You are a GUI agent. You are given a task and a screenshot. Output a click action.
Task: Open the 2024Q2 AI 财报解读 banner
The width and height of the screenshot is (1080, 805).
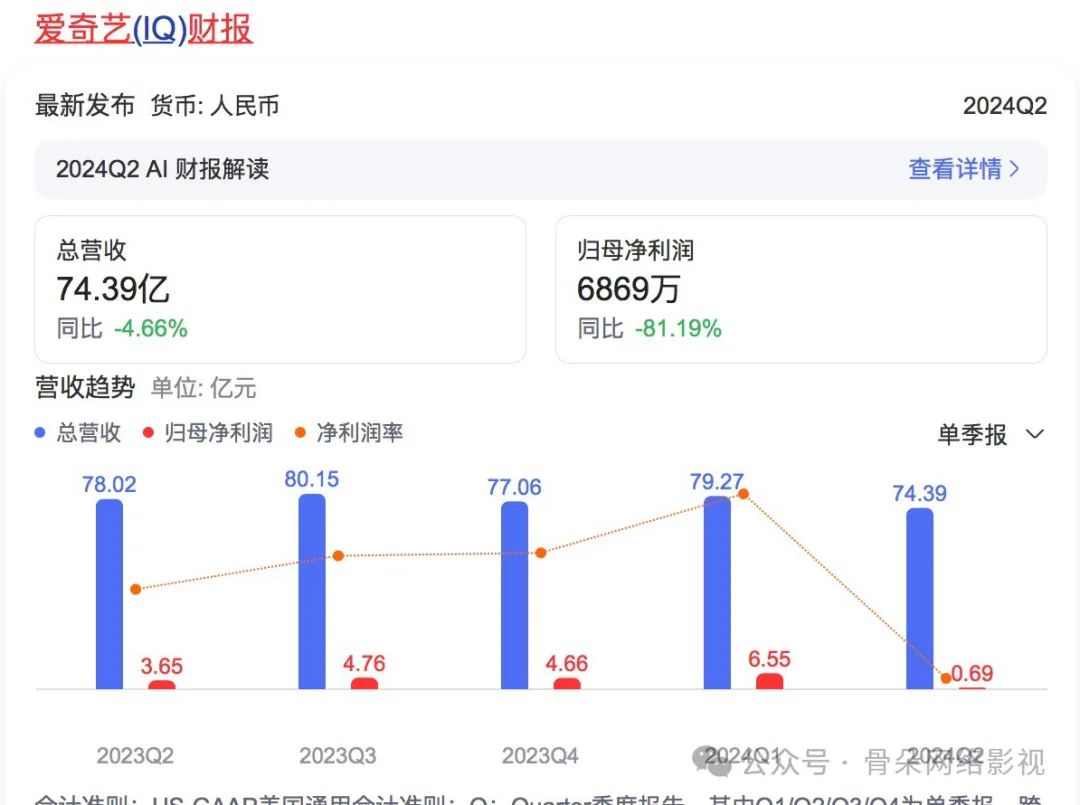pos(162,169)
